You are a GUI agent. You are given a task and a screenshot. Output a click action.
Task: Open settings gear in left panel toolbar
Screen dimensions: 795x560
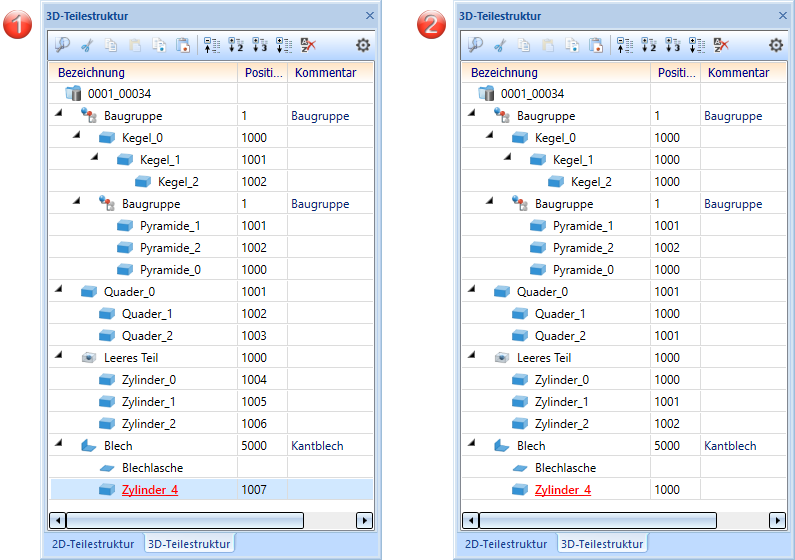point(363,45)
